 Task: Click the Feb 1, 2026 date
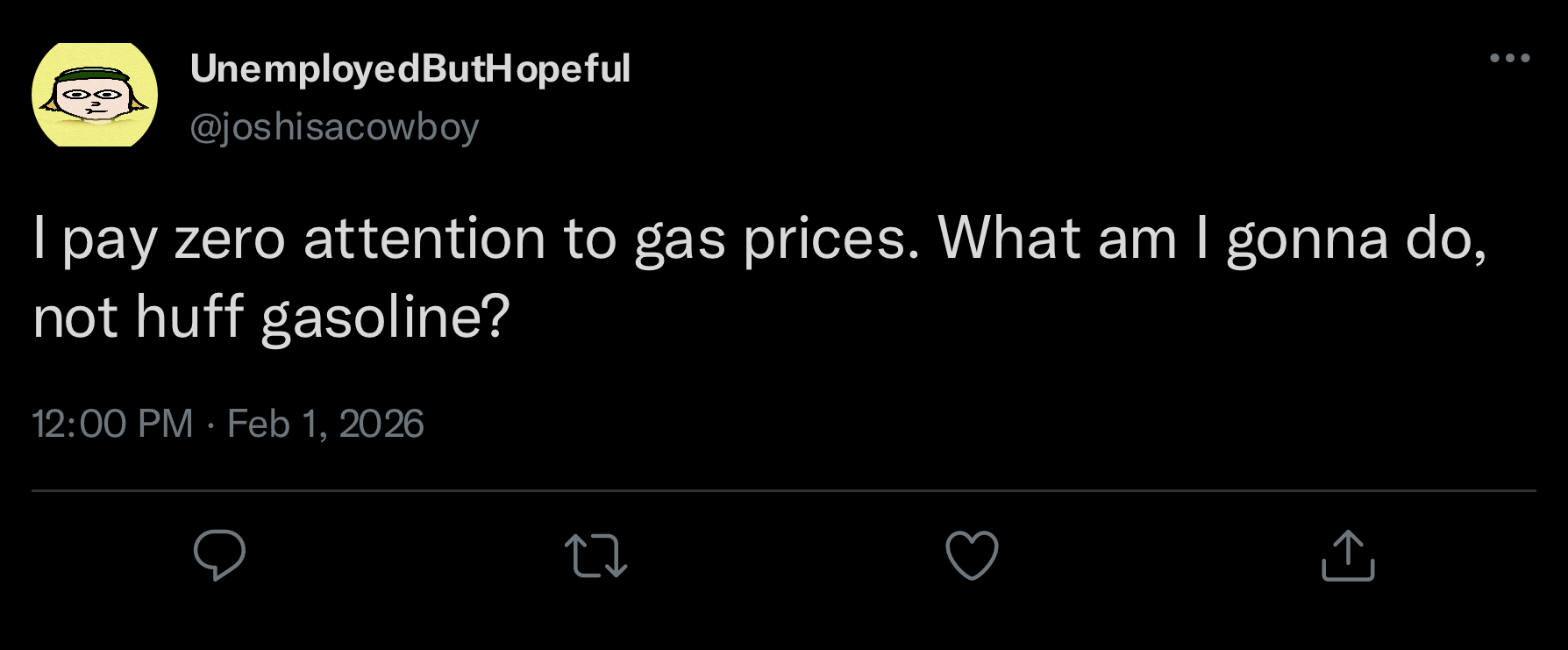click(325, 424)
